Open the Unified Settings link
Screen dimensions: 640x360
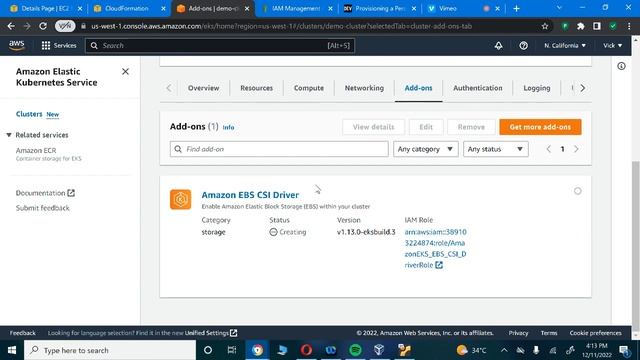coord(211,333)
